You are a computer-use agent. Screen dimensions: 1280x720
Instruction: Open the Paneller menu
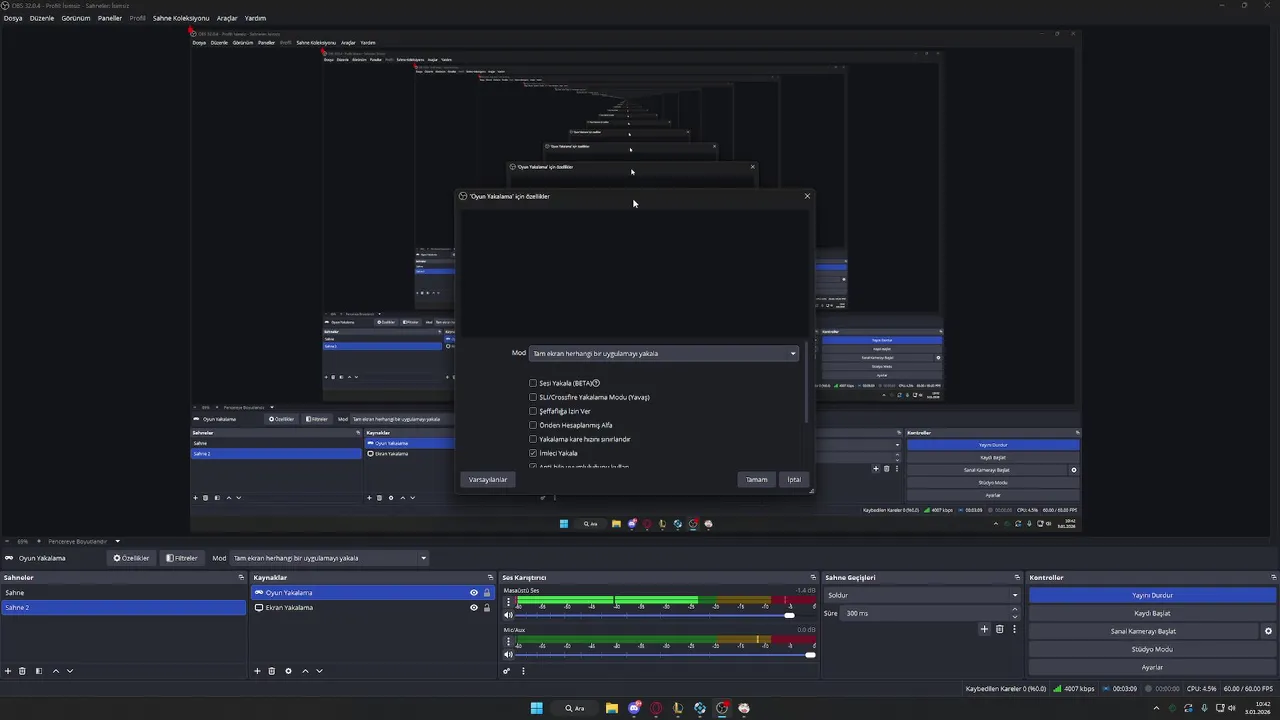click(x=110, y=18)
